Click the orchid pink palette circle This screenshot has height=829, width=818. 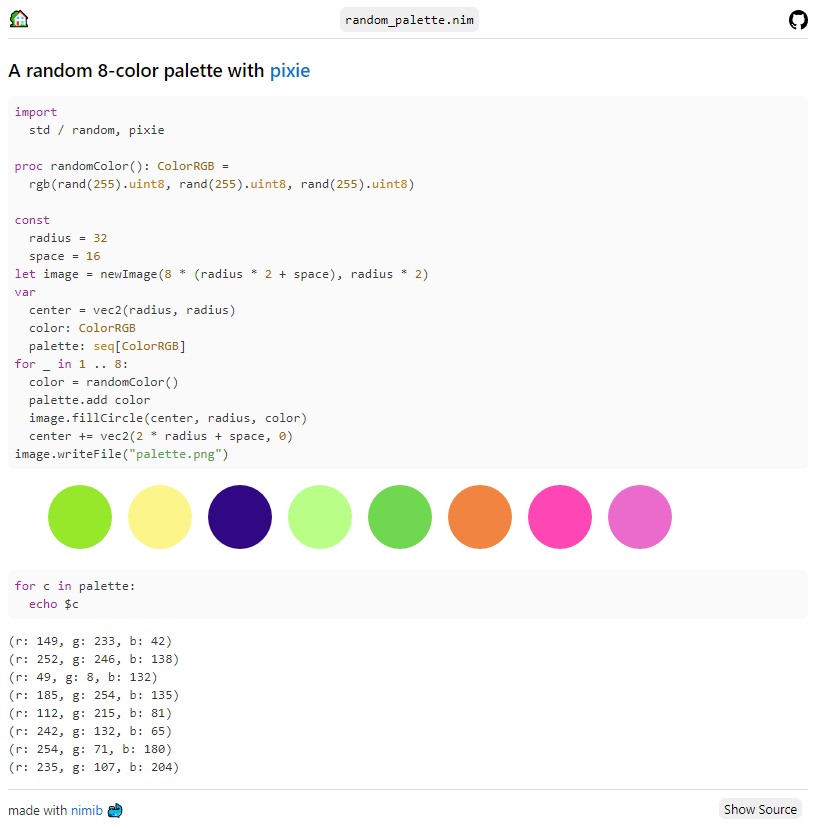click(x=640, y=517)
